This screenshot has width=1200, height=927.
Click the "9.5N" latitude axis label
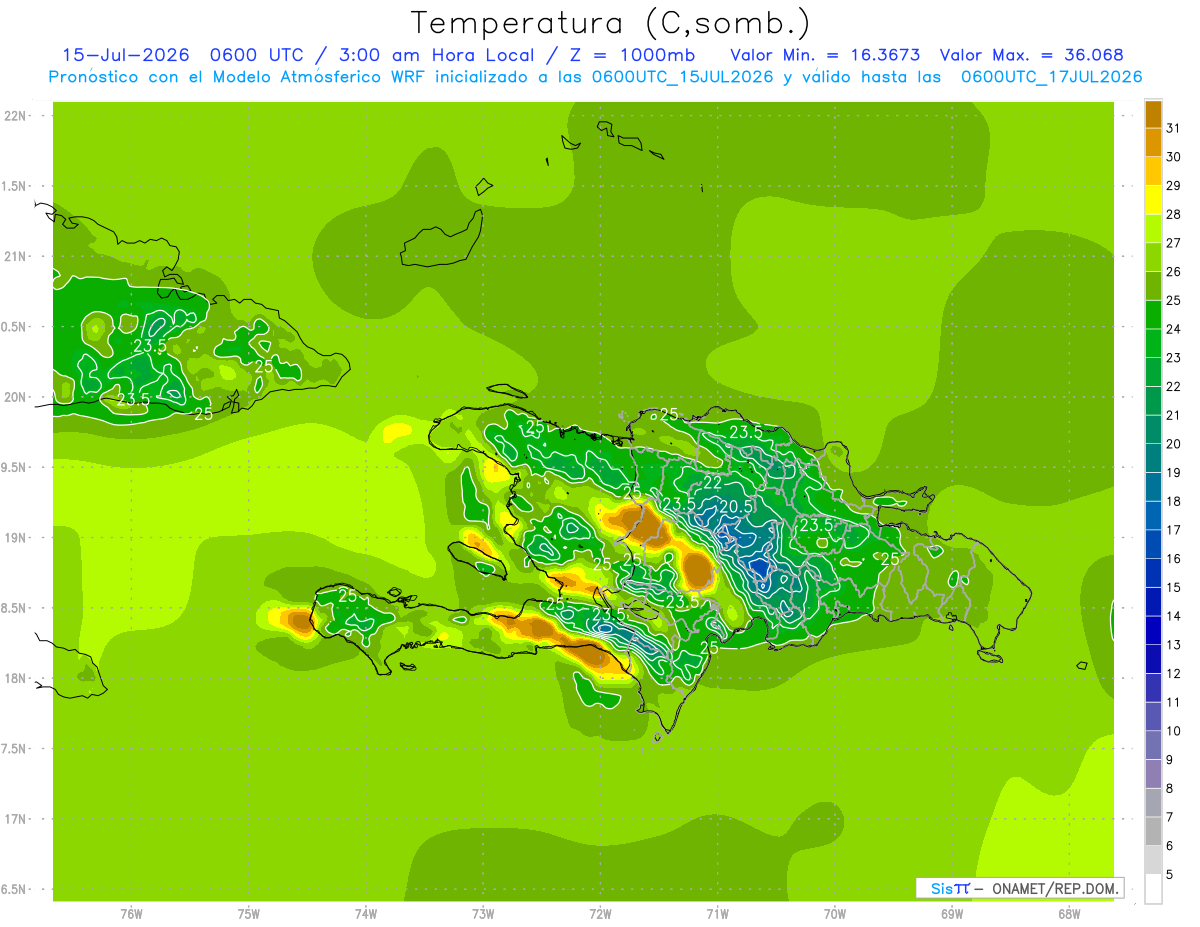15,467
